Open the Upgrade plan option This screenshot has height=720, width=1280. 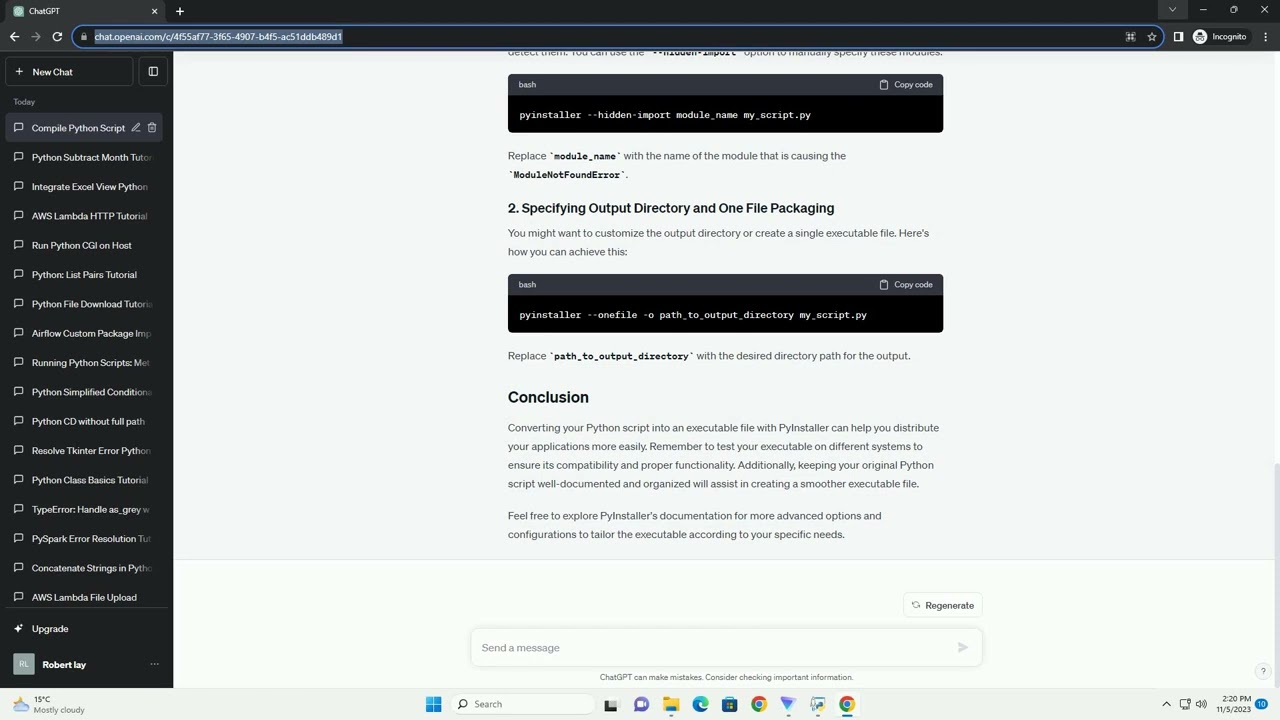coord(86,629)
